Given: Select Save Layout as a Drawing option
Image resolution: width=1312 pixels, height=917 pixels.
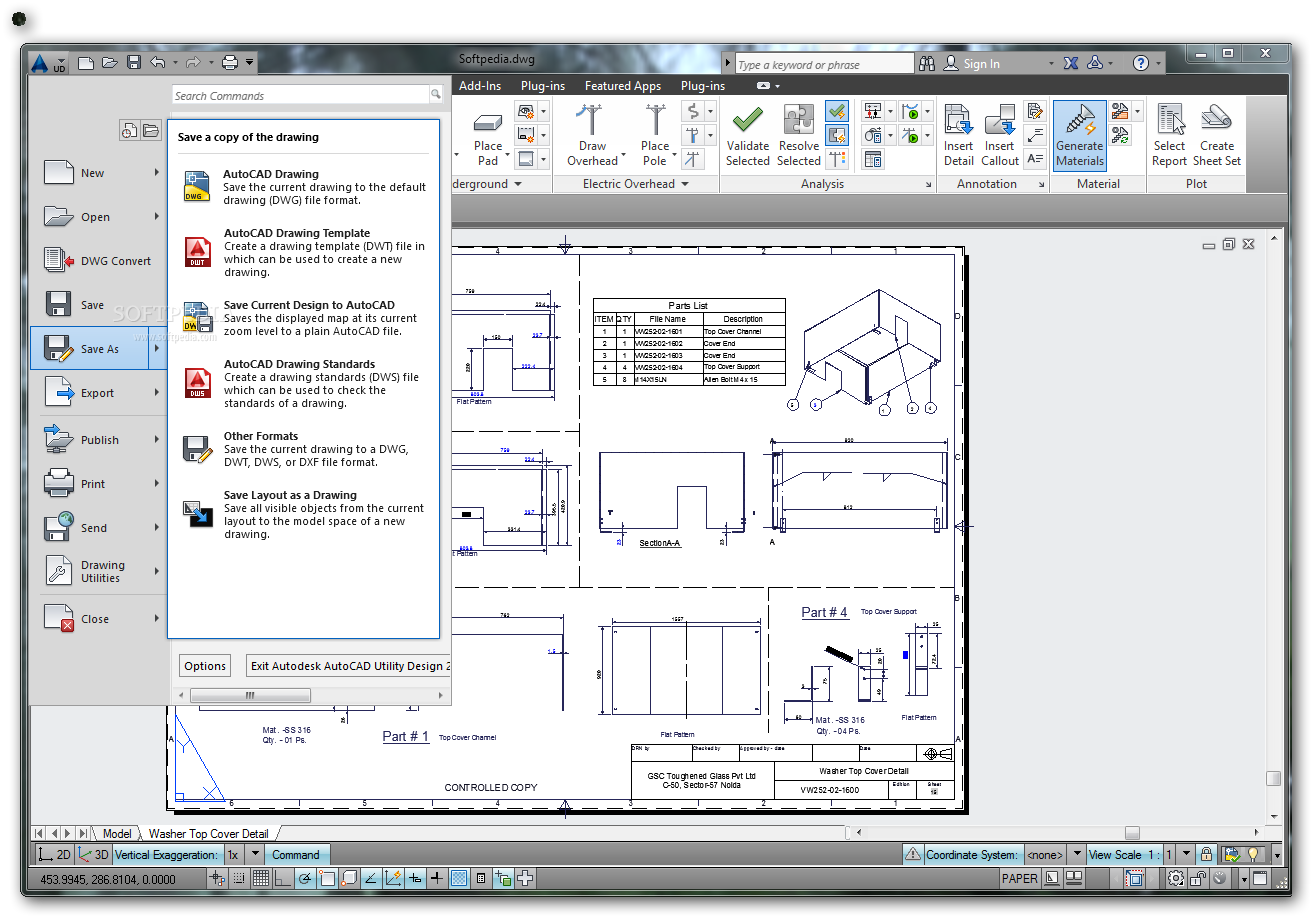Looking at the screenshot, I should coord(306,515).
